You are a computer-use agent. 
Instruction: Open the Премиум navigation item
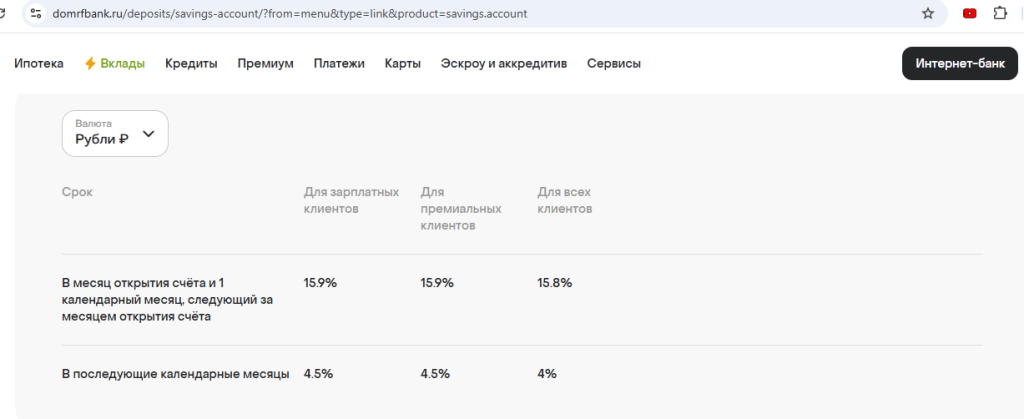click(265, 63)
